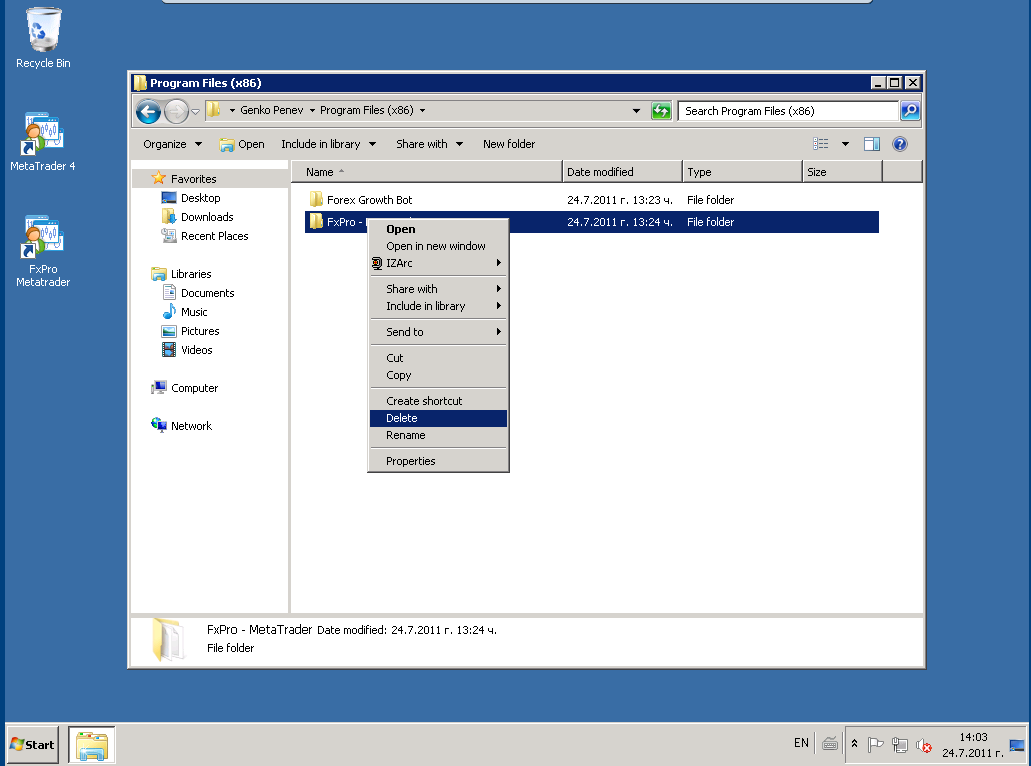This screenshot has height=766, width=1031.
Task: Click the network tray icon
Action: pyautogui.click(x=899, y=745)
